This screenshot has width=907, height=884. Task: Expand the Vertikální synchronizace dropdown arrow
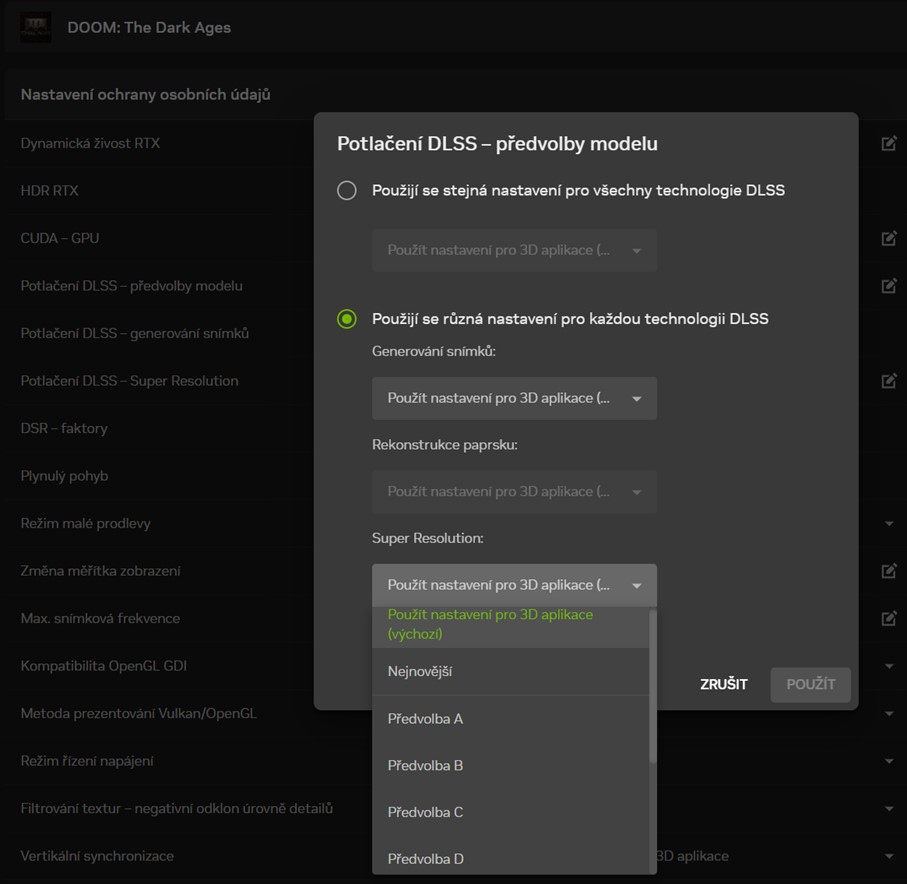point(889,856)
